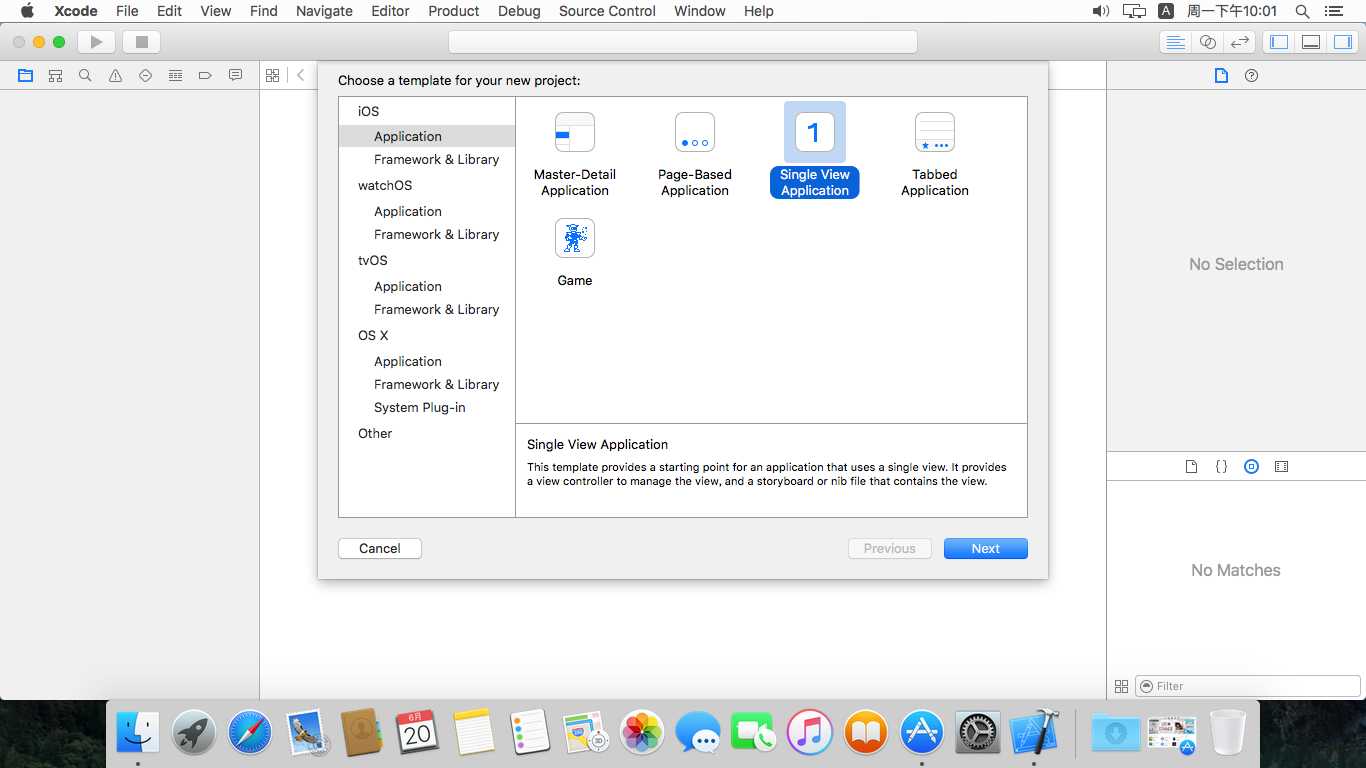This screenshot has height=768, width=1366.
Task: Open the Symbol navigator
Action: 55,75
